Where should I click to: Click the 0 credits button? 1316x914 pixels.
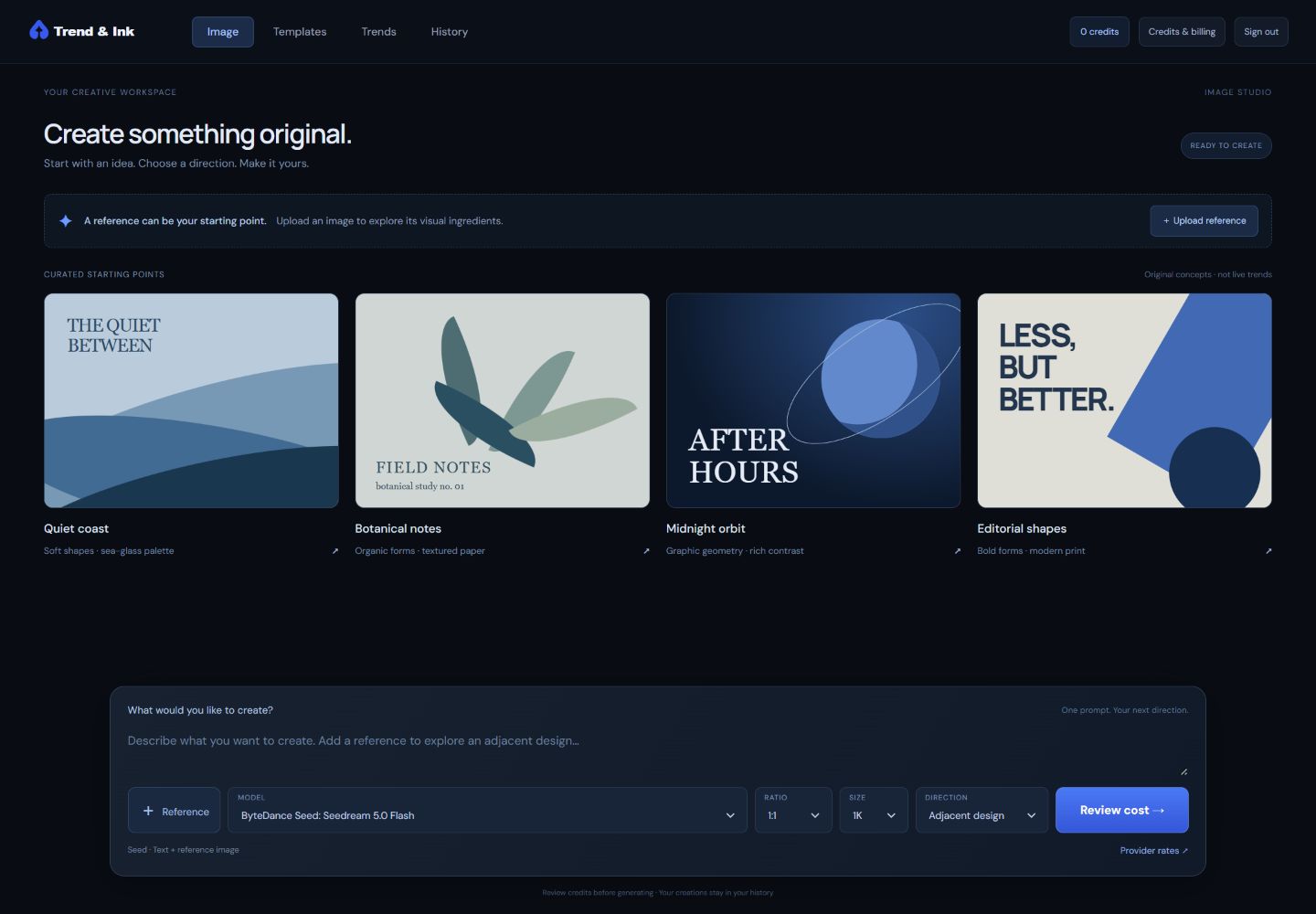[x=1099, y=31]
